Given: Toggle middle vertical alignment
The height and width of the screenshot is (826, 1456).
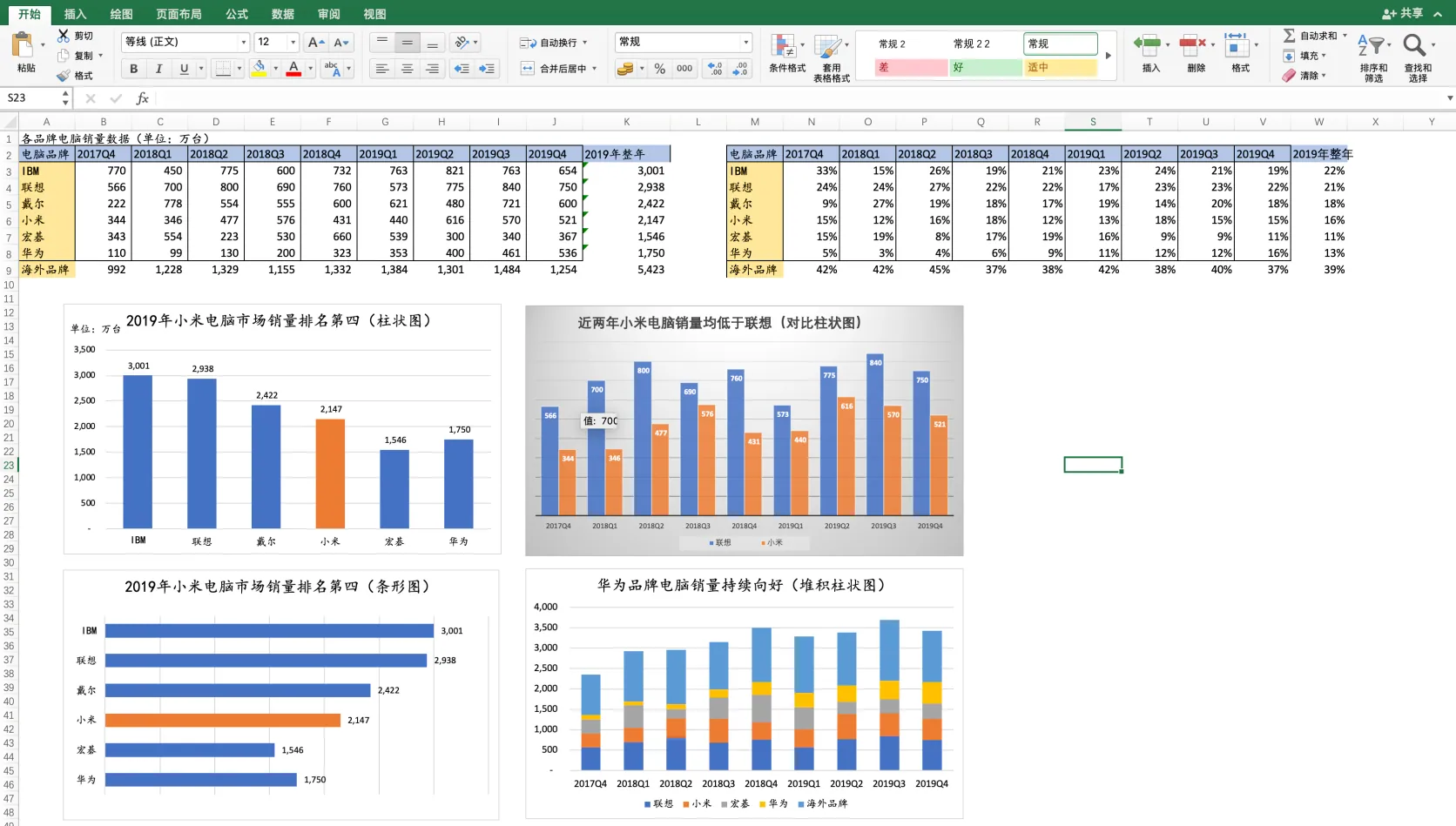Looking at the screenshot, I should 407,42.
